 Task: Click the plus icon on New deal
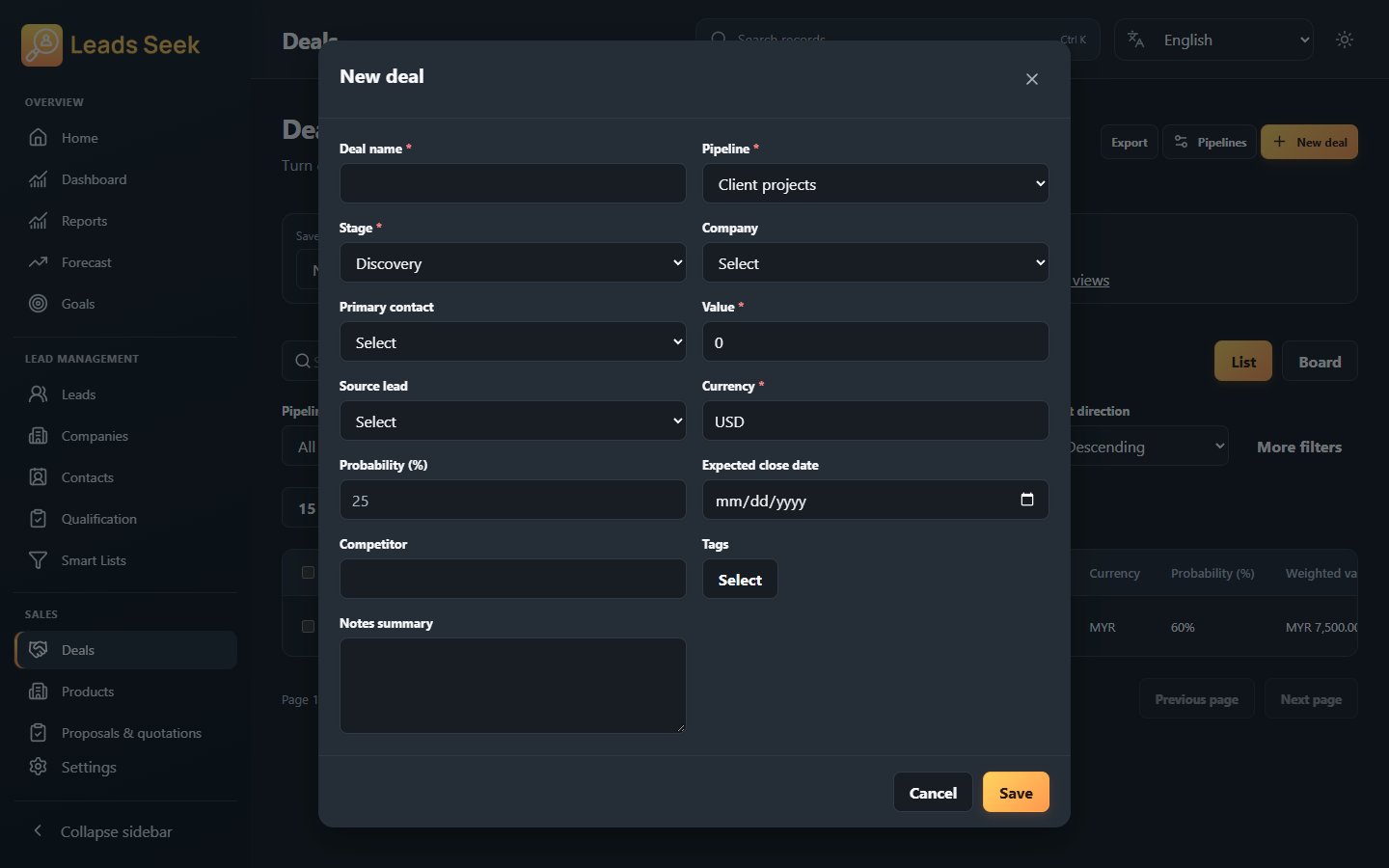[1279, 142]
